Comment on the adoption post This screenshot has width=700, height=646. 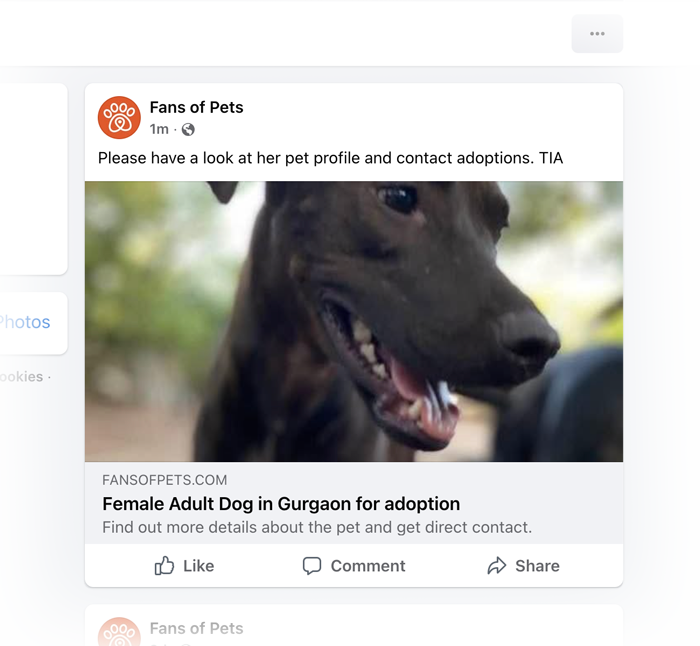coord(354,566)
